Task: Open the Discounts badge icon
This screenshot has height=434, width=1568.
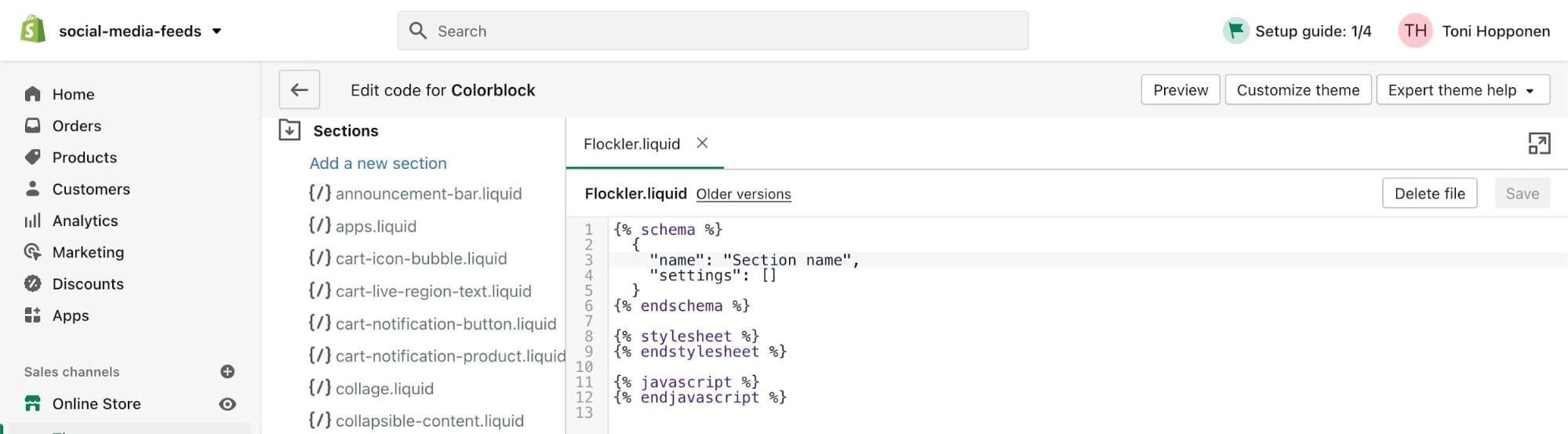Action: (33, 283)
